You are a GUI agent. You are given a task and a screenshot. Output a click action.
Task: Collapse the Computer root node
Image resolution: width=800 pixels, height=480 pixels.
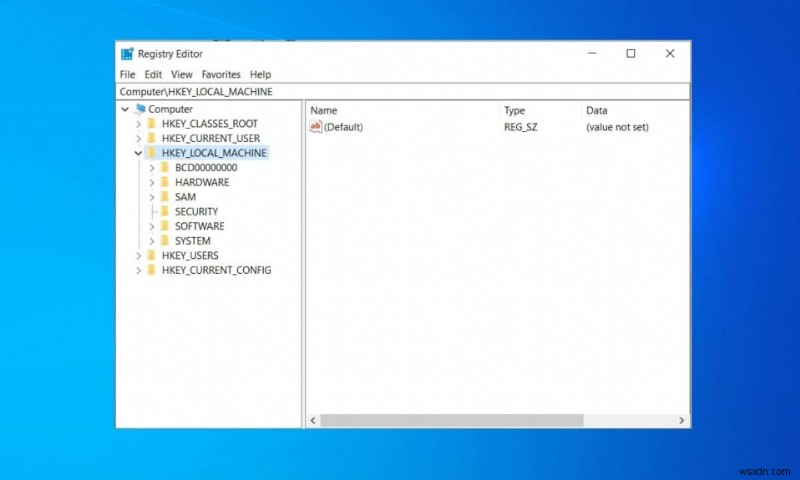pyautogui.click(x=125, y=109)
